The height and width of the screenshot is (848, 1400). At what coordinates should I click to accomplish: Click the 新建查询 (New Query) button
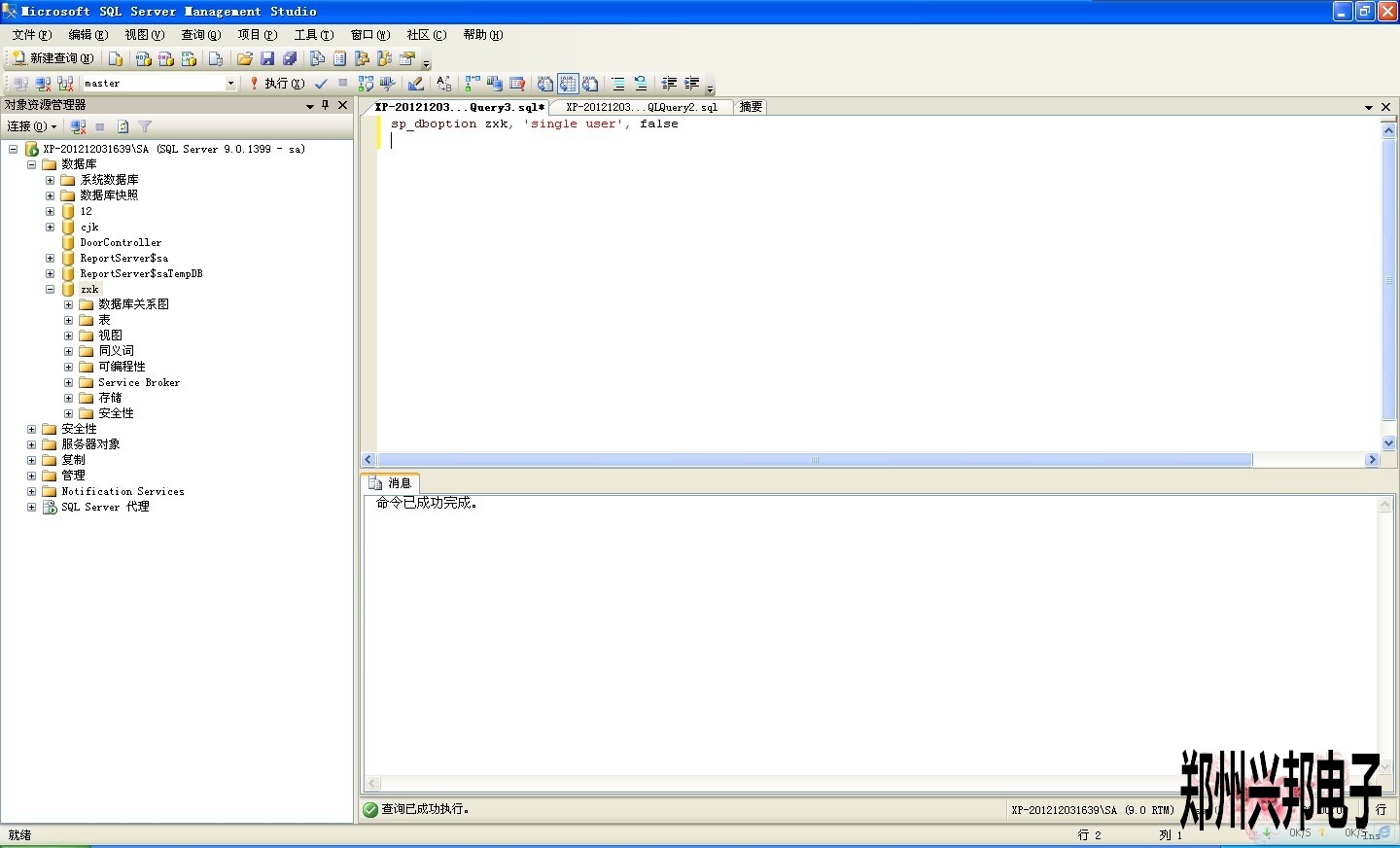coord(52,58)
